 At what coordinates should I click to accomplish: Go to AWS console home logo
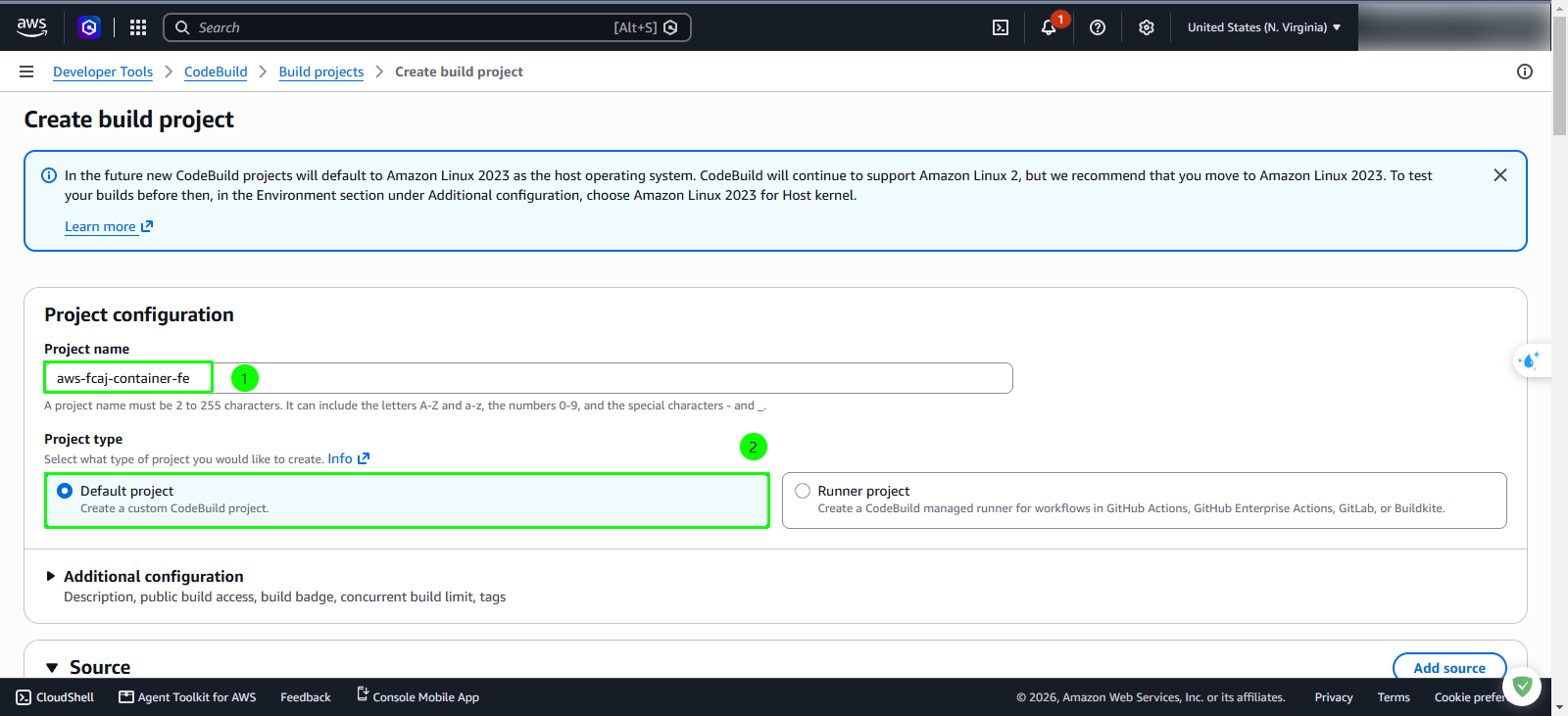coord(32,27)
